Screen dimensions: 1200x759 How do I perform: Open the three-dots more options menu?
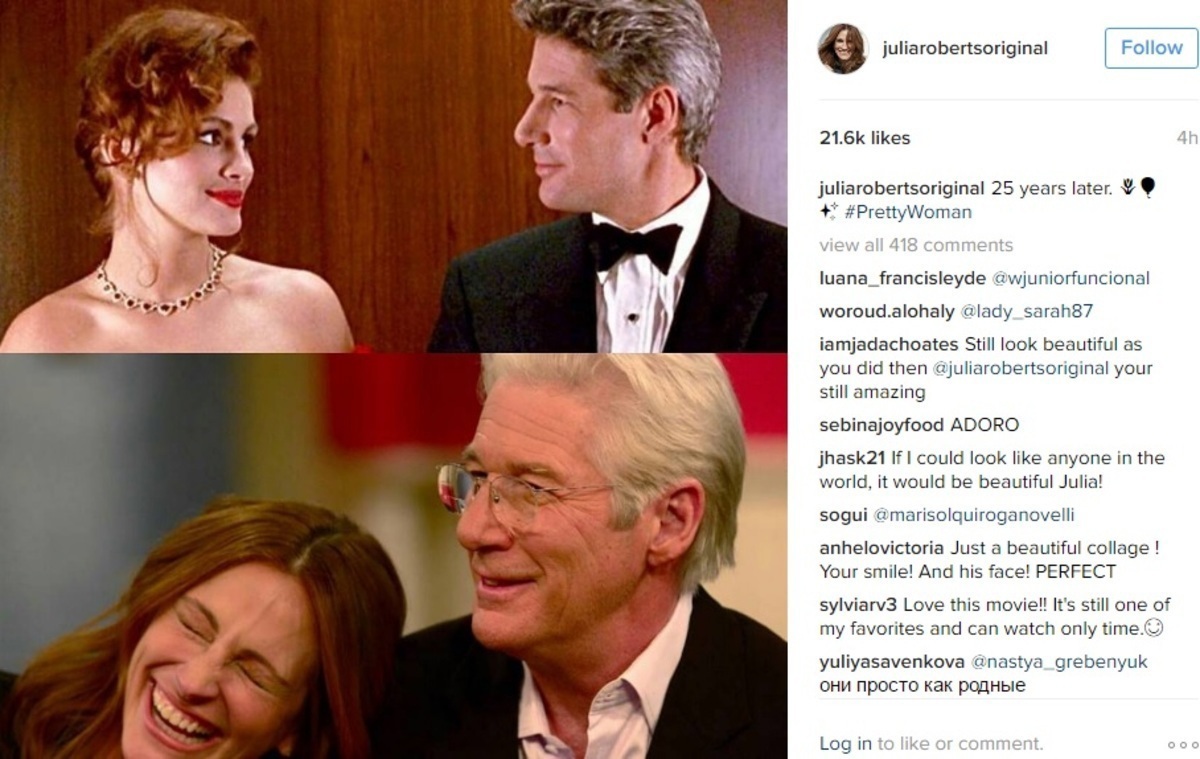click(1181, 744)
